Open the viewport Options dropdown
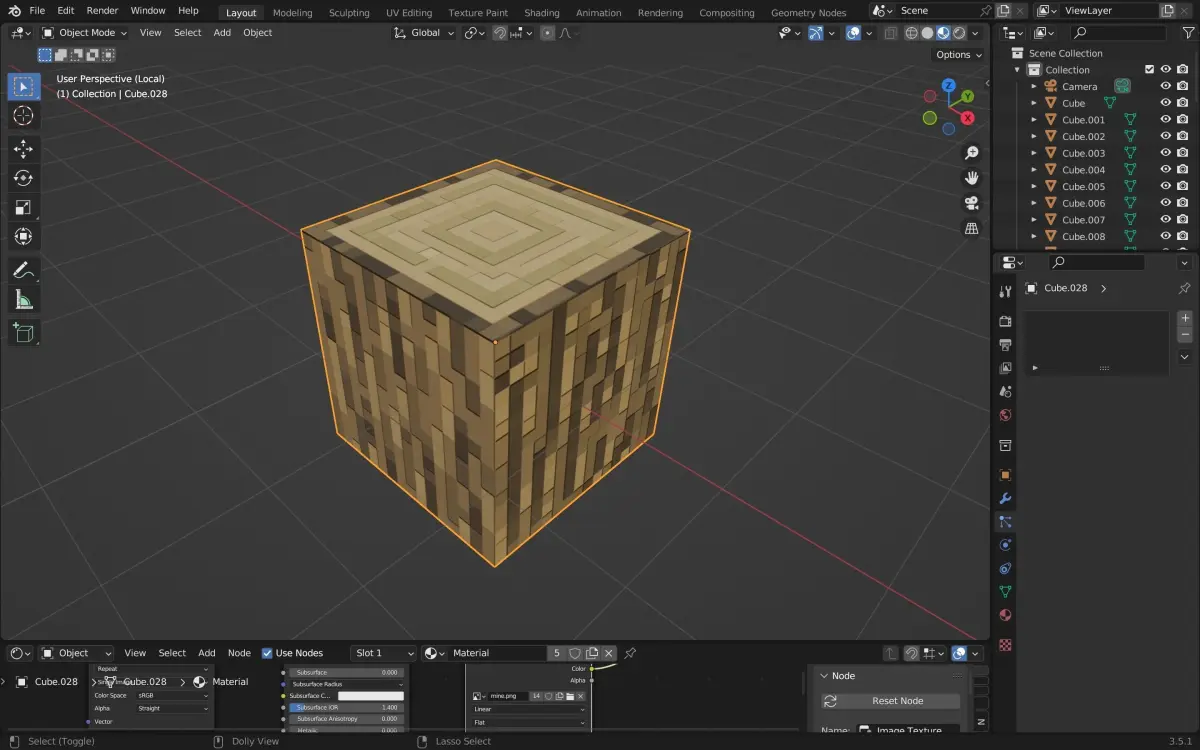Image resolution: width=1200 pixels, height=750 pixels. coord(958,55)
